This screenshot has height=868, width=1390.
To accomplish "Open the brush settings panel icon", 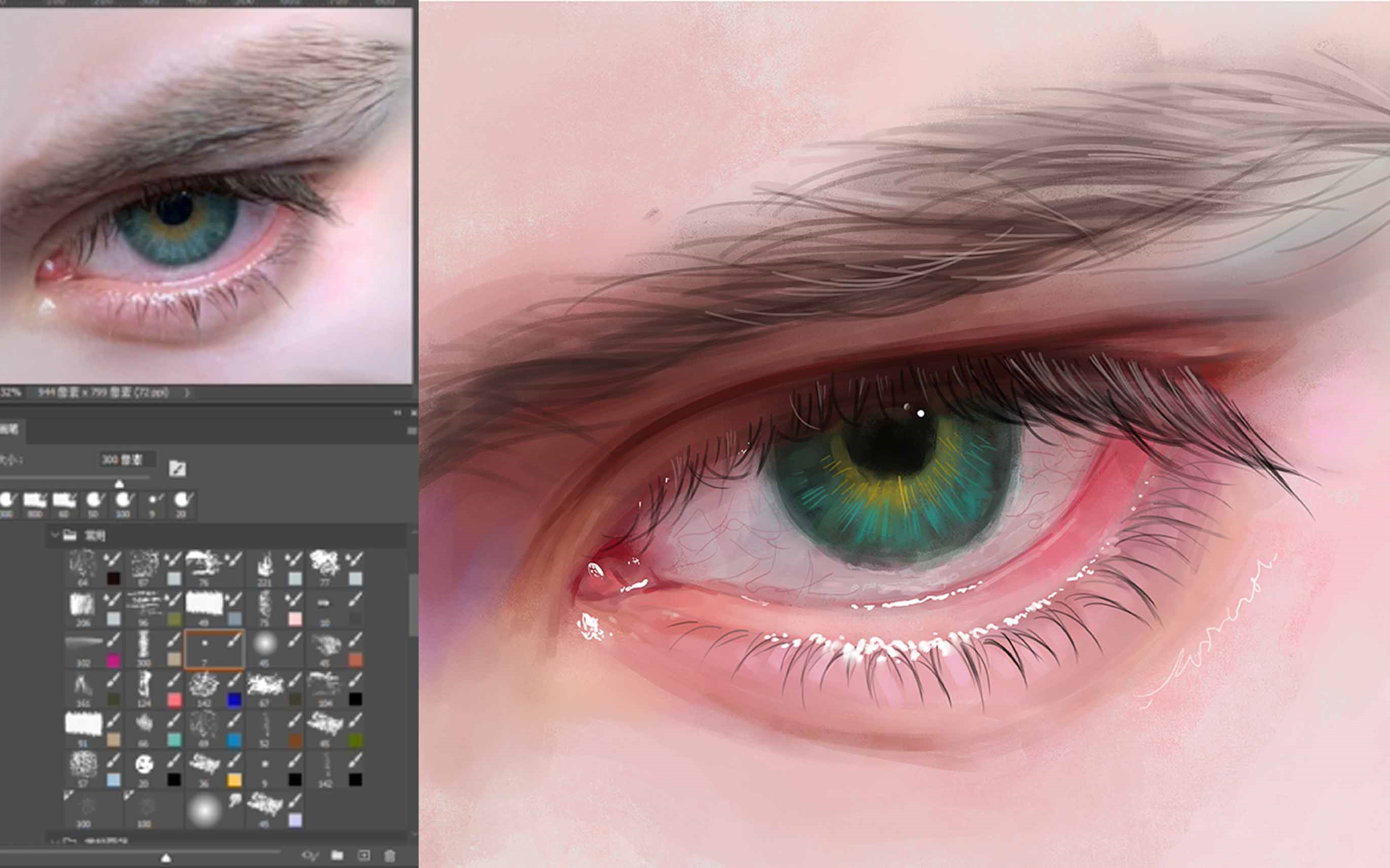I will click(177, 469).
